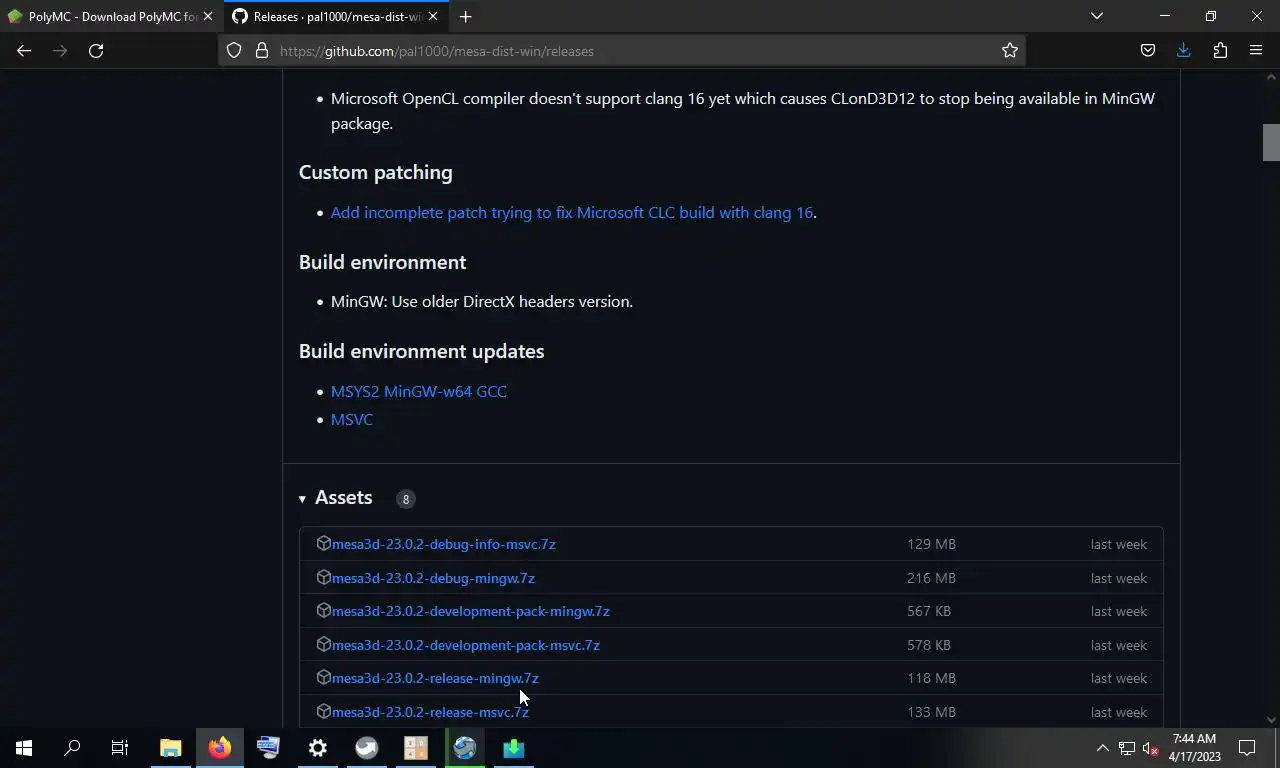
Task: Click the muted volume tray icon
Action: [x=1150, y=748]
